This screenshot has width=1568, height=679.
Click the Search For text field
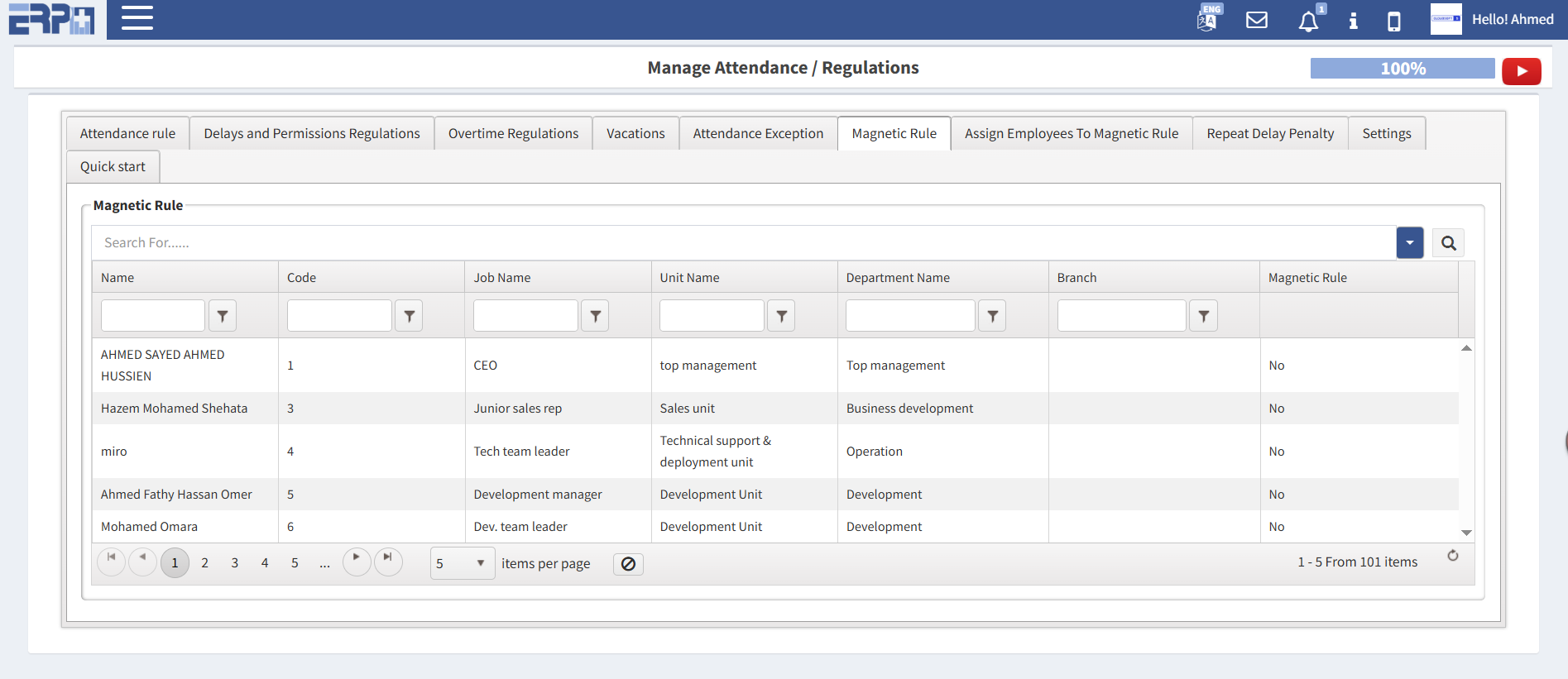click(743, 243)
